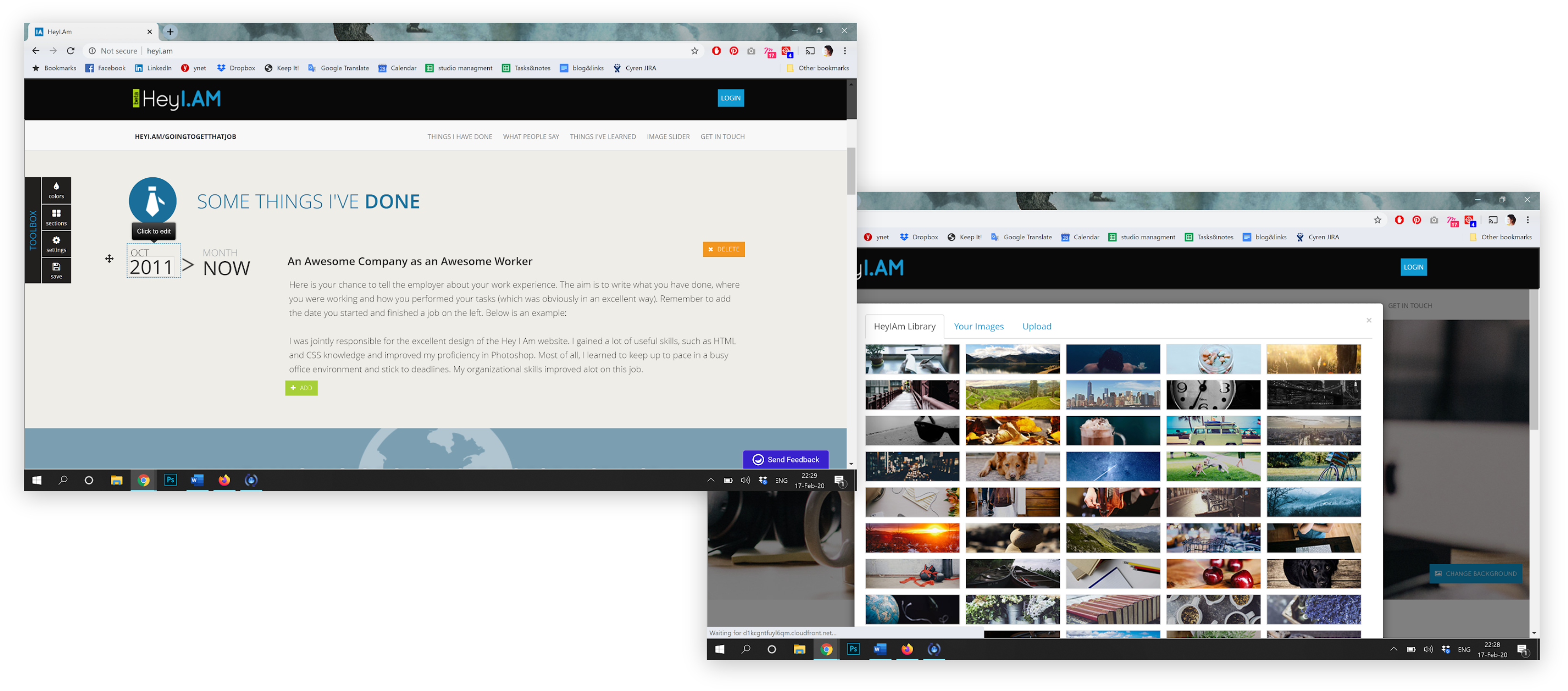Image resolution: width=1568 pixels, height=691 pixels.
Task: Click the orange DELETE button
Action: (x=723, y=249)
